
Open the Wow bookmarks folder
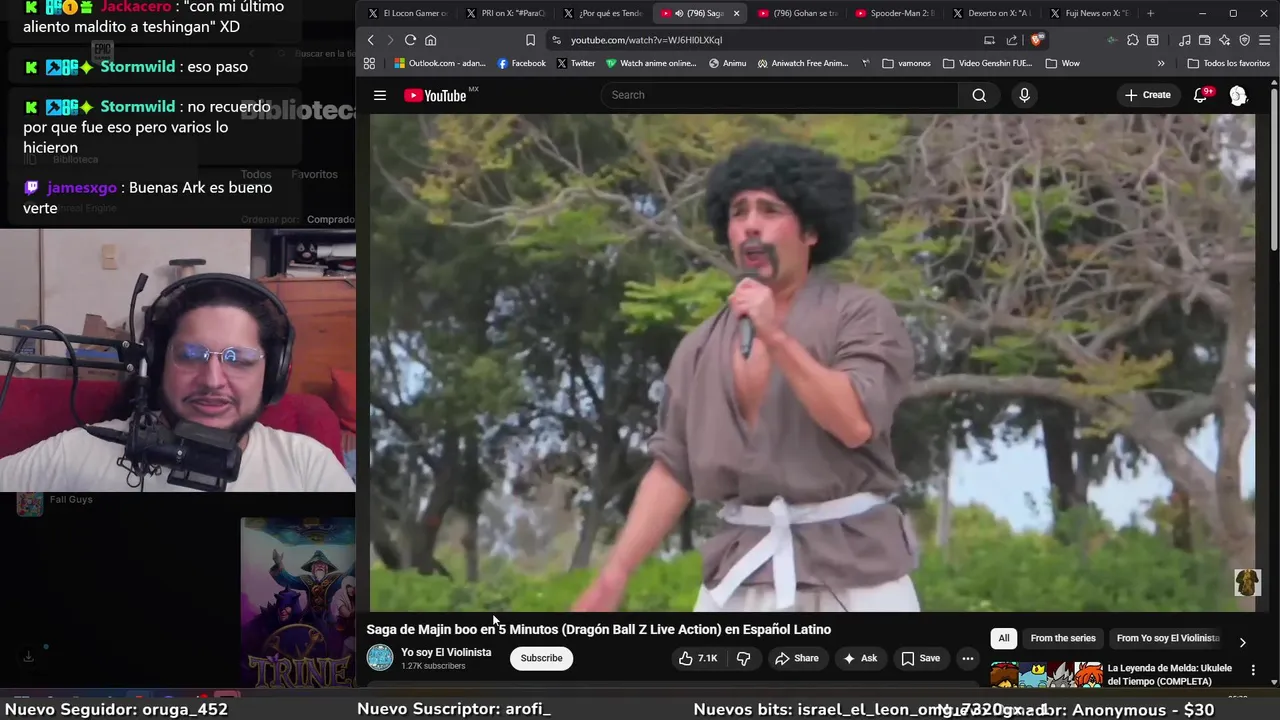[1063, 63]
